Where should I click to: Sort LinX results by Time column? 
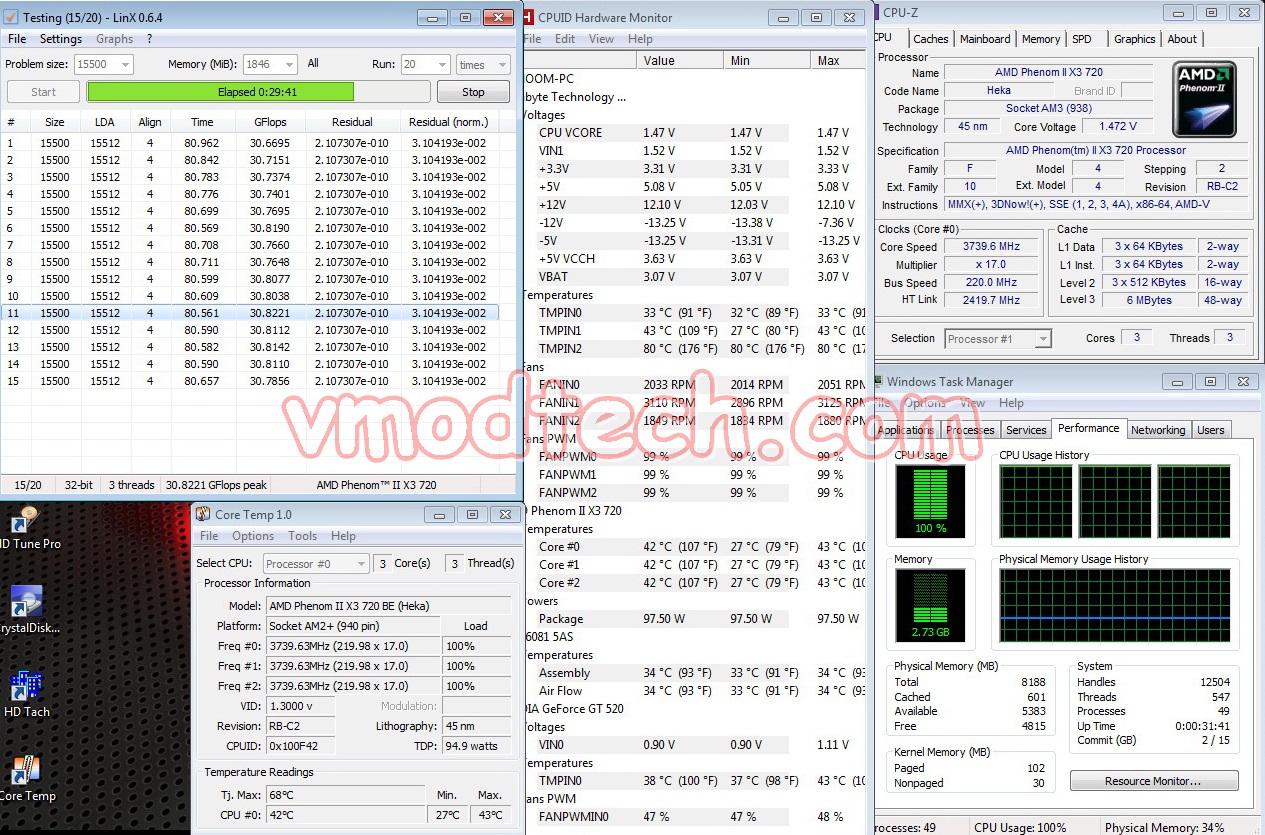click(202, 122)
